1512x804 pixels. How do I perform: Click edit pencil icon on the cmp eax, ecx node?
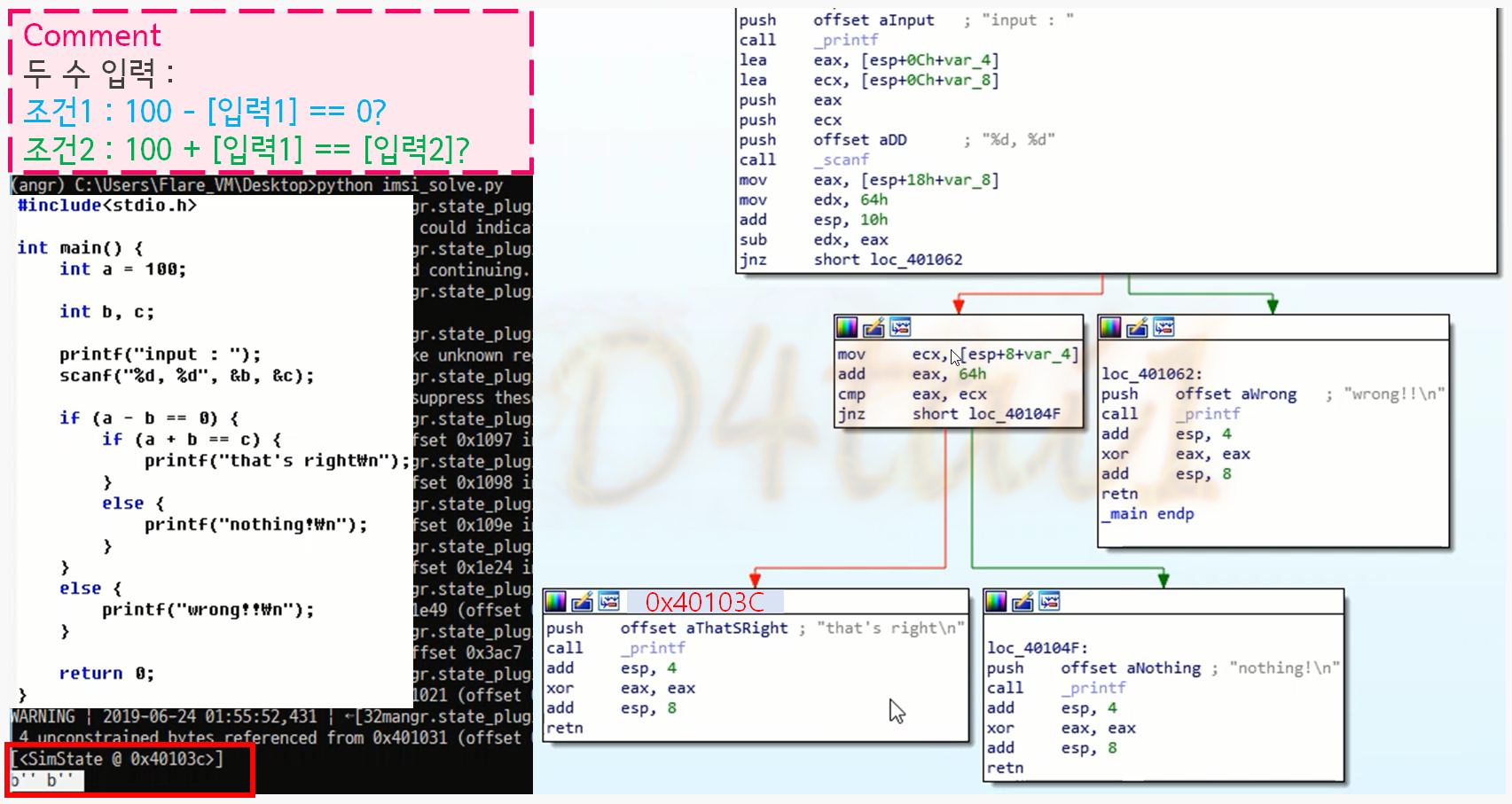[874, 328]
